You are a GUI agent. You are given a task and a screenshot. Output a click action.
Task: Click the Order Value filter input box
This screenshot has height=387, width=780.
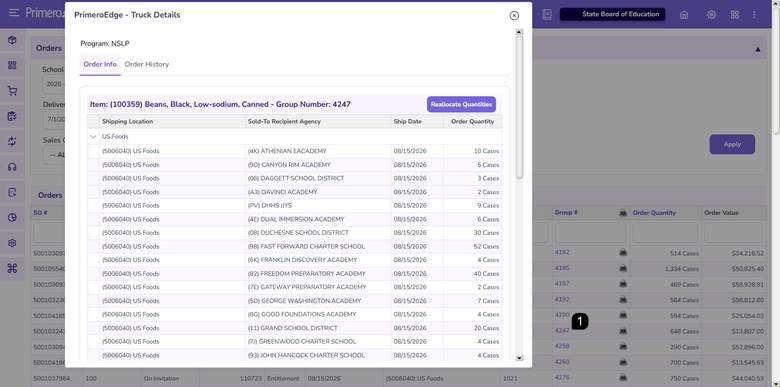click(733, 233)
